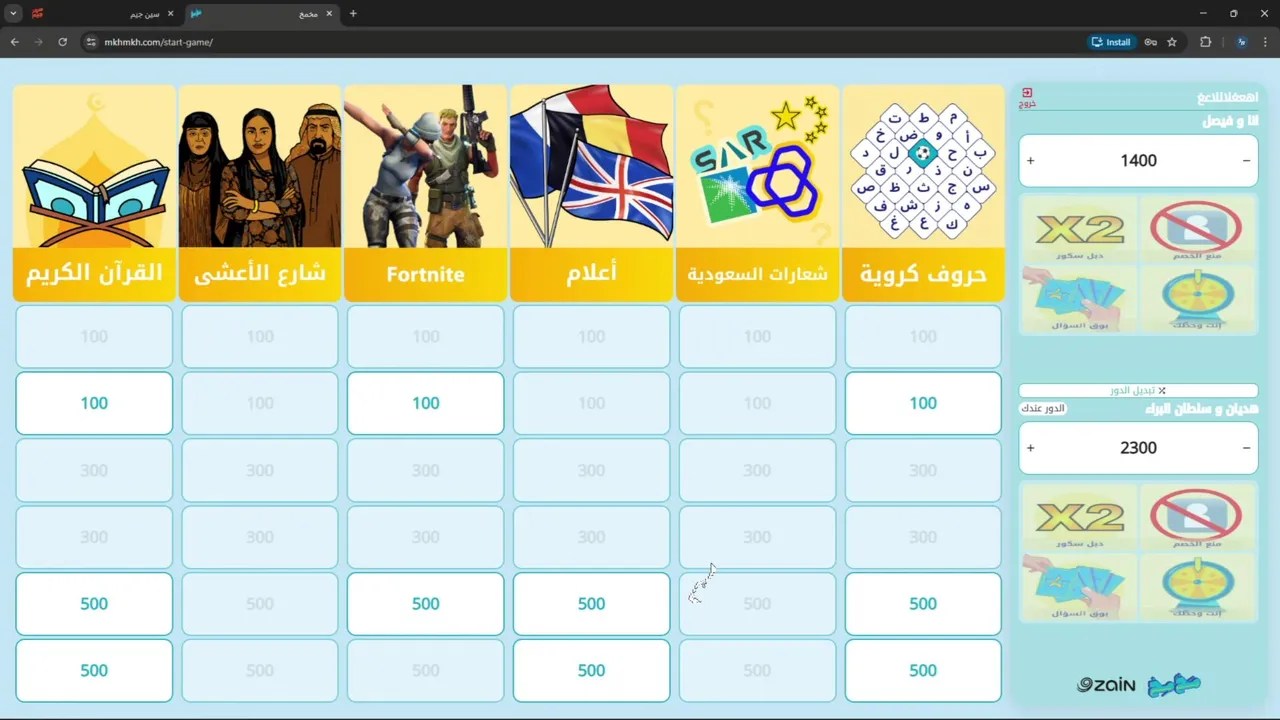The image size is (1280, 720).
Task: Spin إنت وحظك wheel for انا و فيصل
Action: 1196,299
